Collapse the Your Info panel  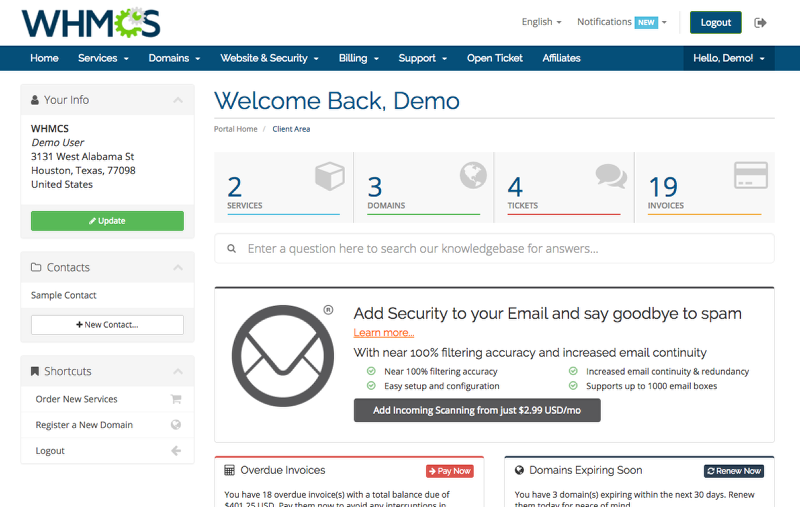click(178, 100)
